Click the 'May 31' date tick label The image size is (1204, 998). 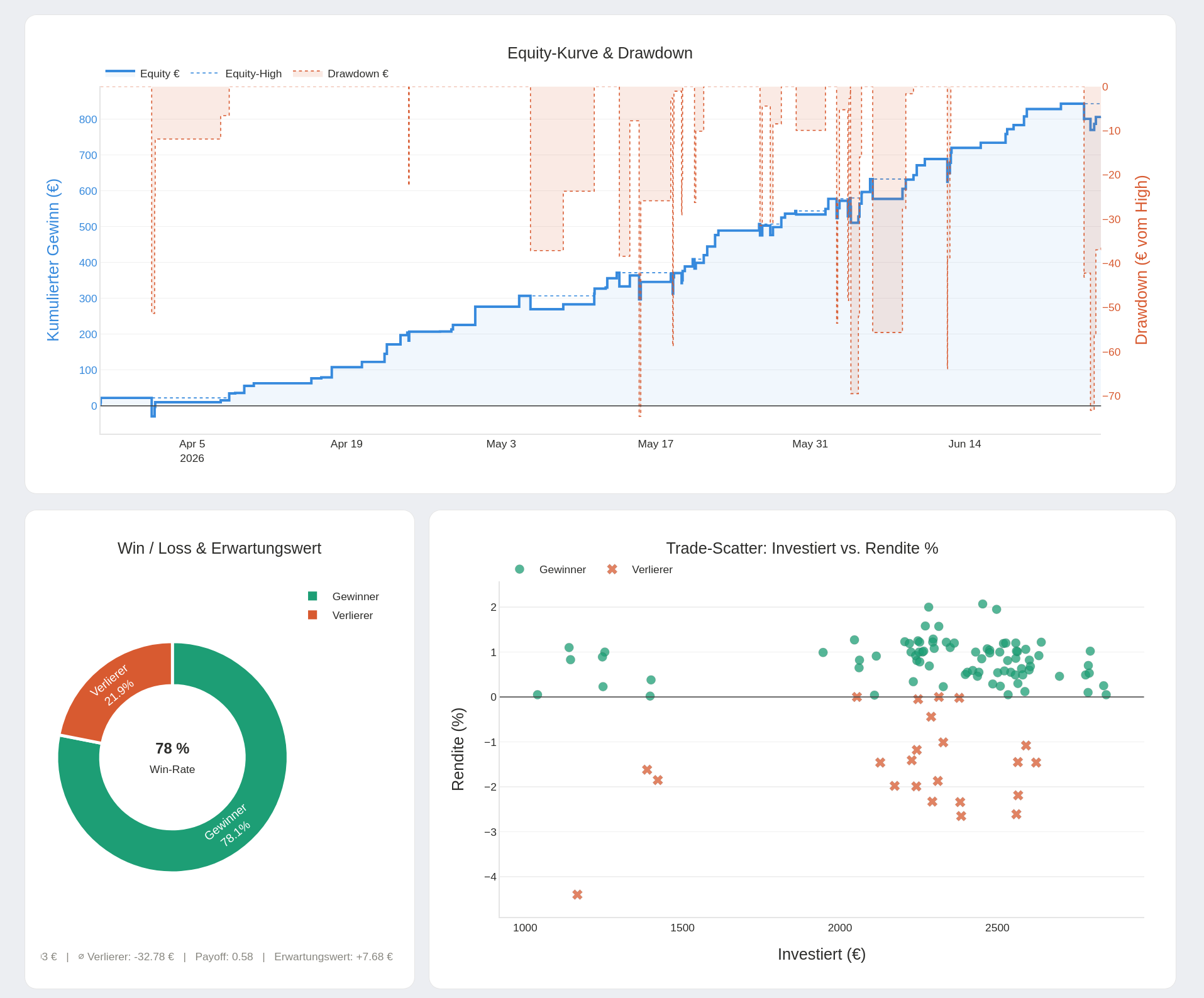pos(810,444)
